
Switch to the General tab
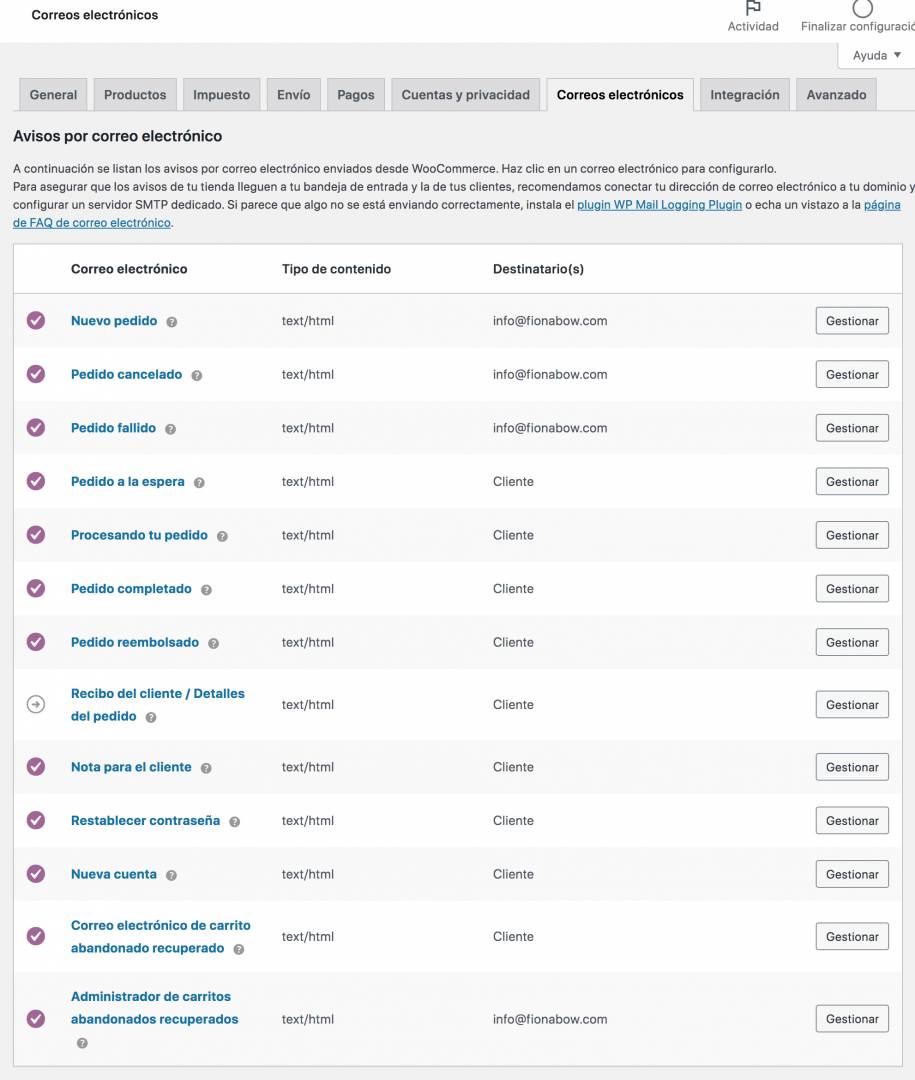click(53, 94)
